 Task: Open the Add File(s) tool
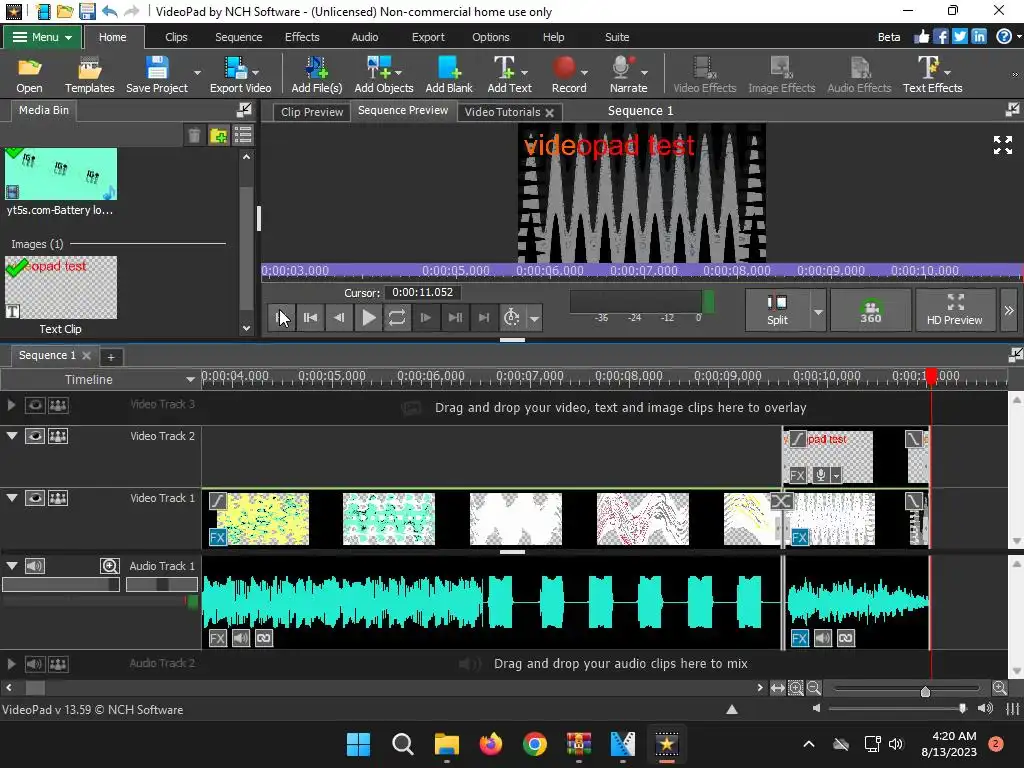coord(317,74)
